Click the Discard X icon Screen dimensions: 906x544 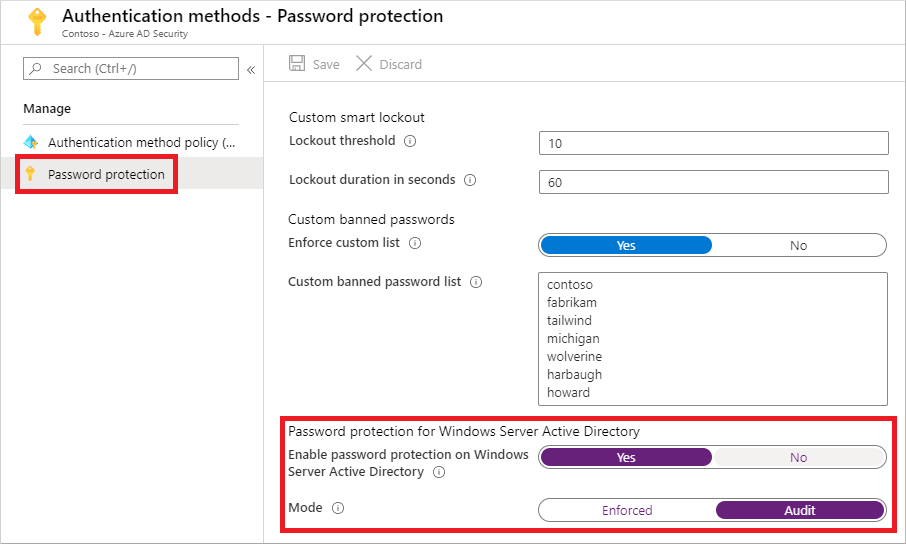coord(364,64)
